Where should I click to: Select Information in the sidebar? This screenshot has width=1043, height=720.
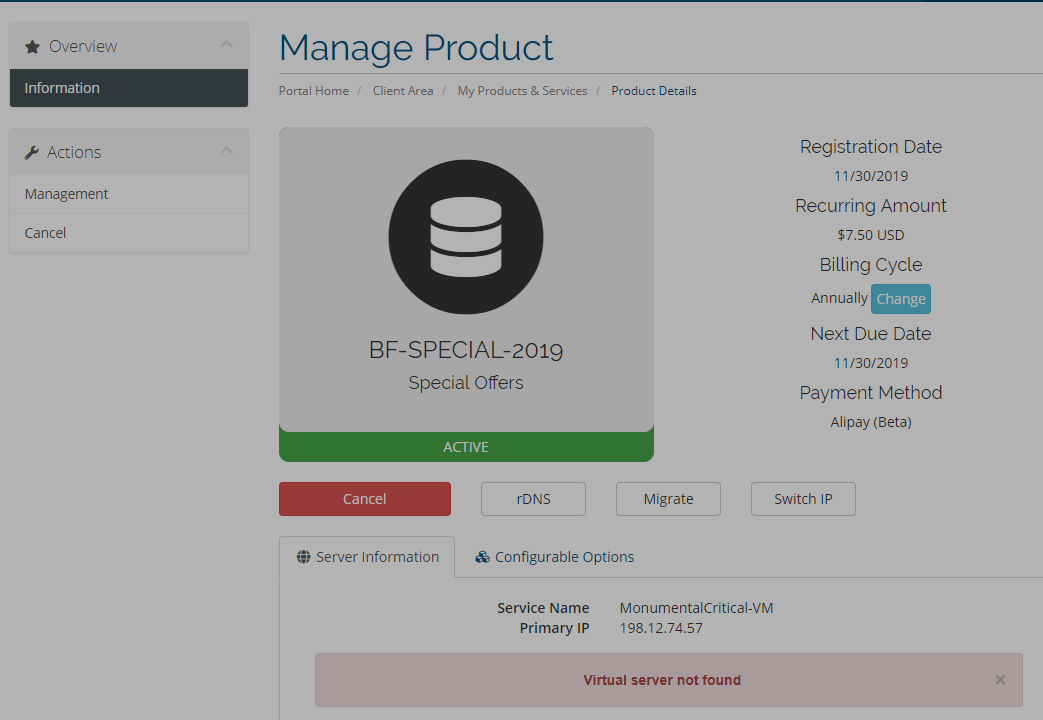tap(62, 88)
